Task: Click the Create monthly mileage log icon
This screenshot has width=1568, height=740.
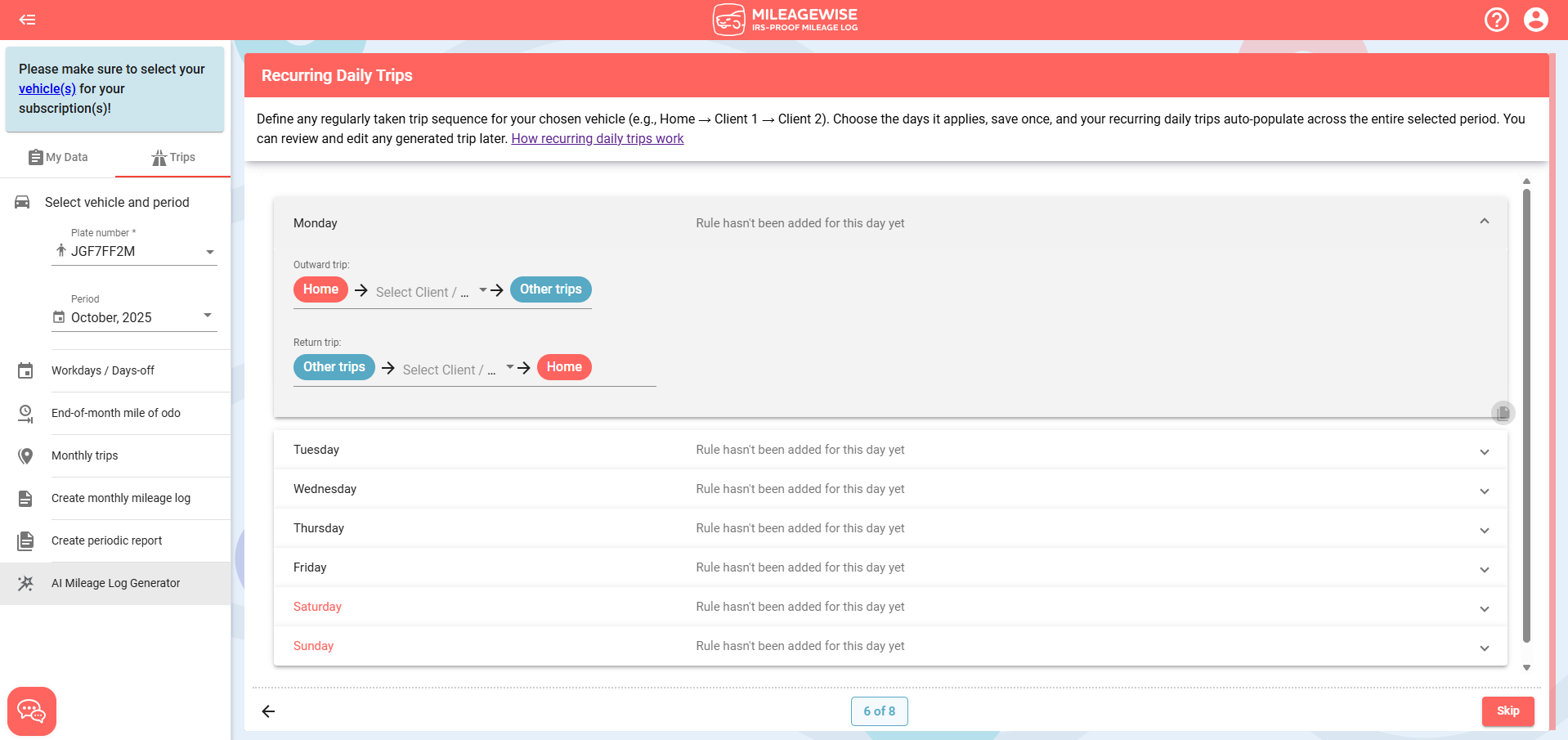Action: (x=25, y=498)
